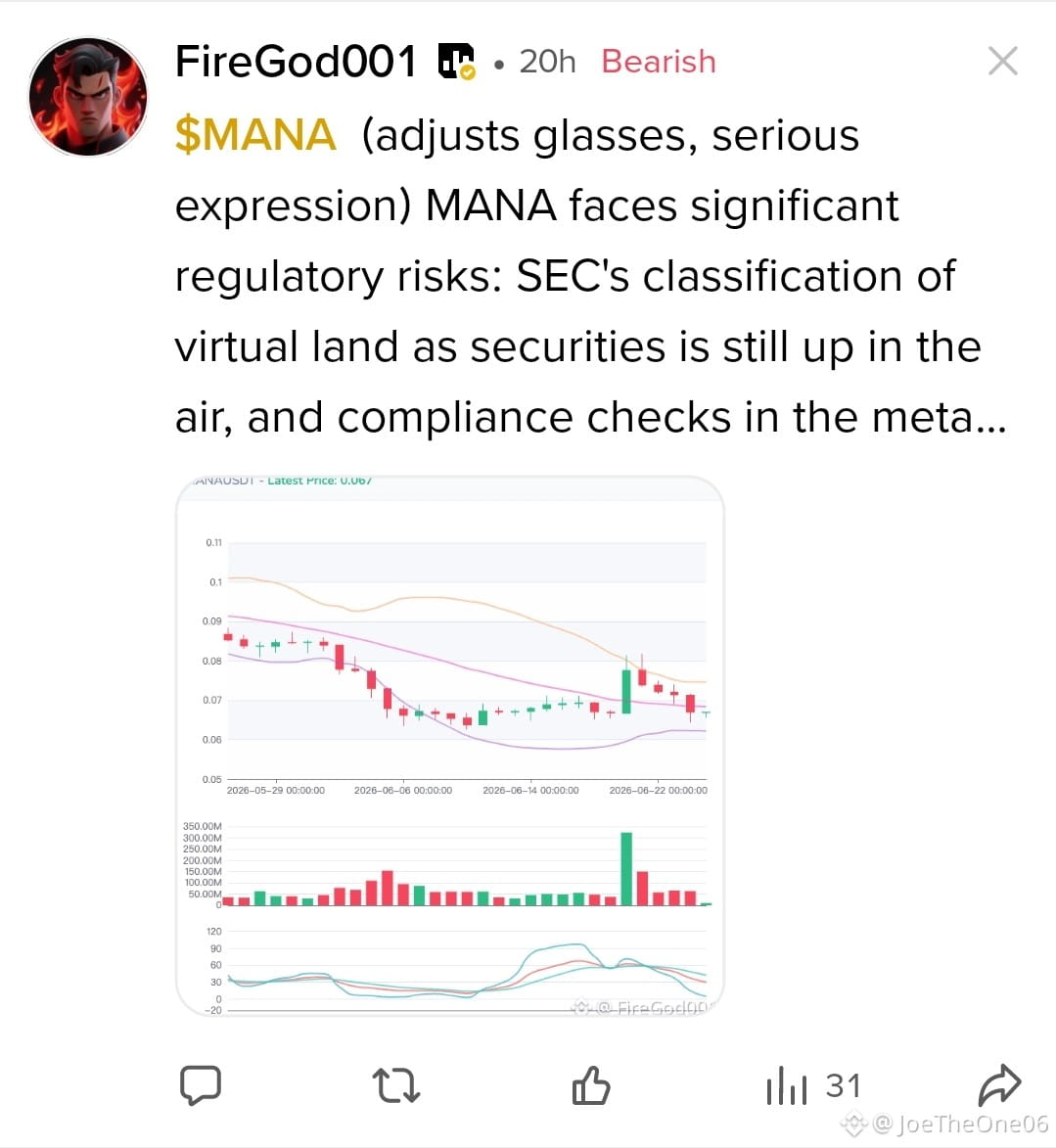View post stats bar-chart icon
This screenshot has height=1148, width=1056.
pos(787,1085)
